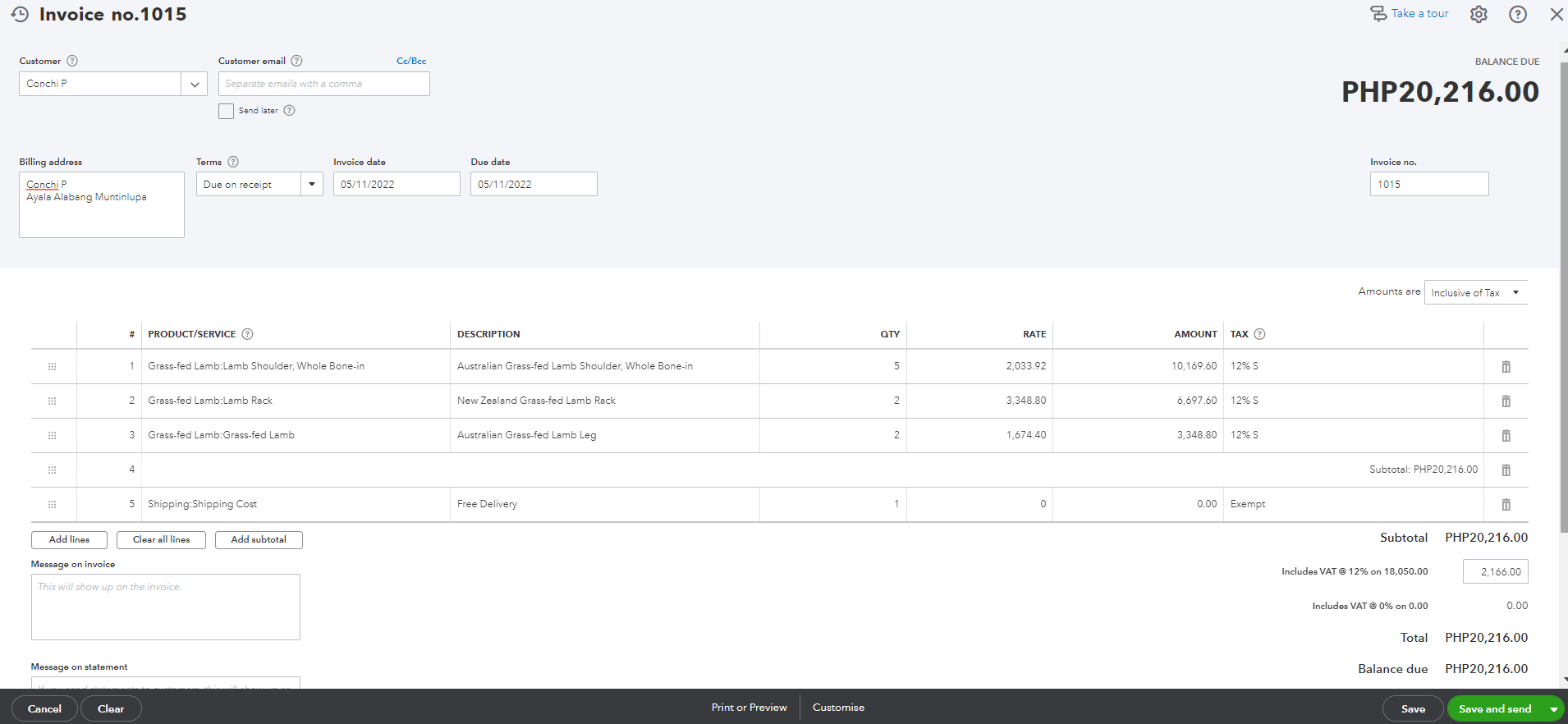This screenshot has width=1568, height=724.
Task: Expand Save and send options arrow
Action: 1553,709
